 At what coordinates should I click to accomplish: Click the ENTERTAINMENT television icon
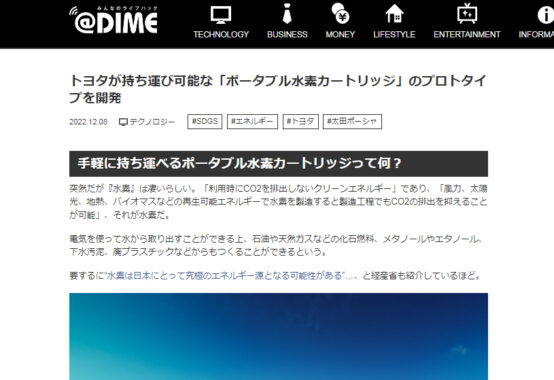[x=467, y=13]
